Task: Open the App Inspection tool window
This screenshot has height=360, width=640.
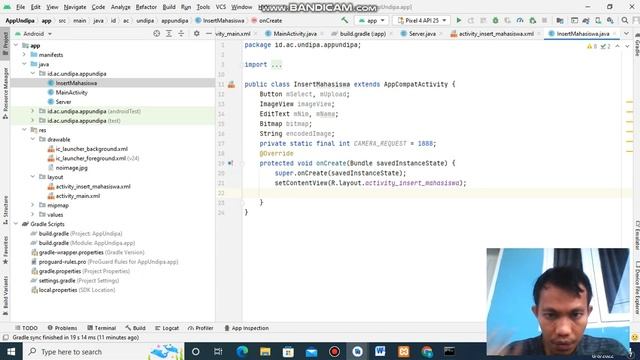Action: [247, 328]
